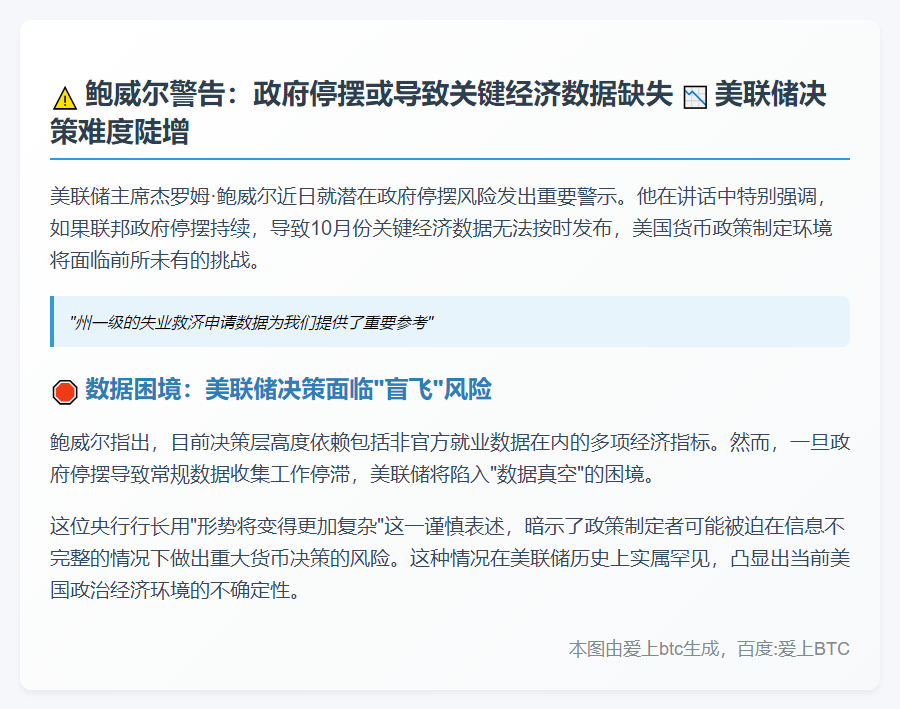Viewport: 900px width, 709px height.
Task: Click the blue left border of the quote
Action: (52, 321)
